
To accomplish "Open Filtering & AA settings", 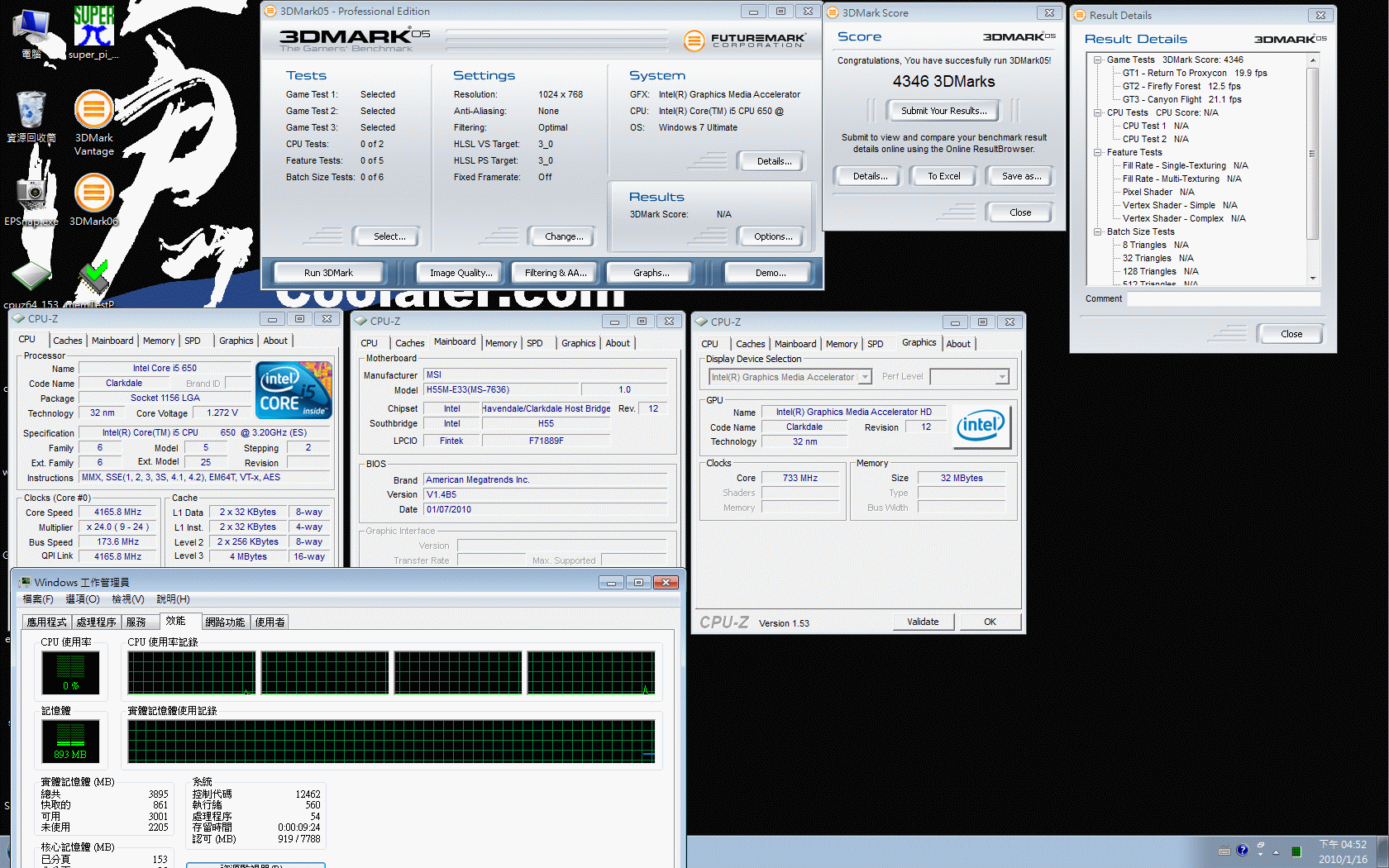I will point(556,273).
